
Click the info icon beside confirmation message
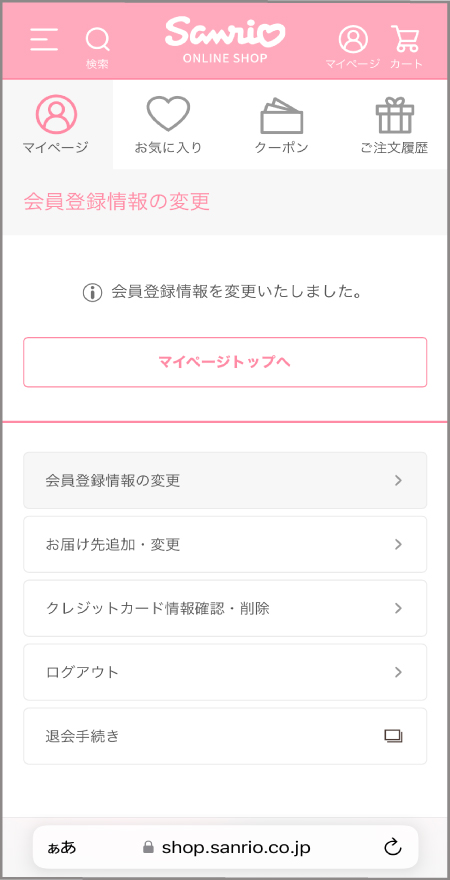tap(93, 292)
